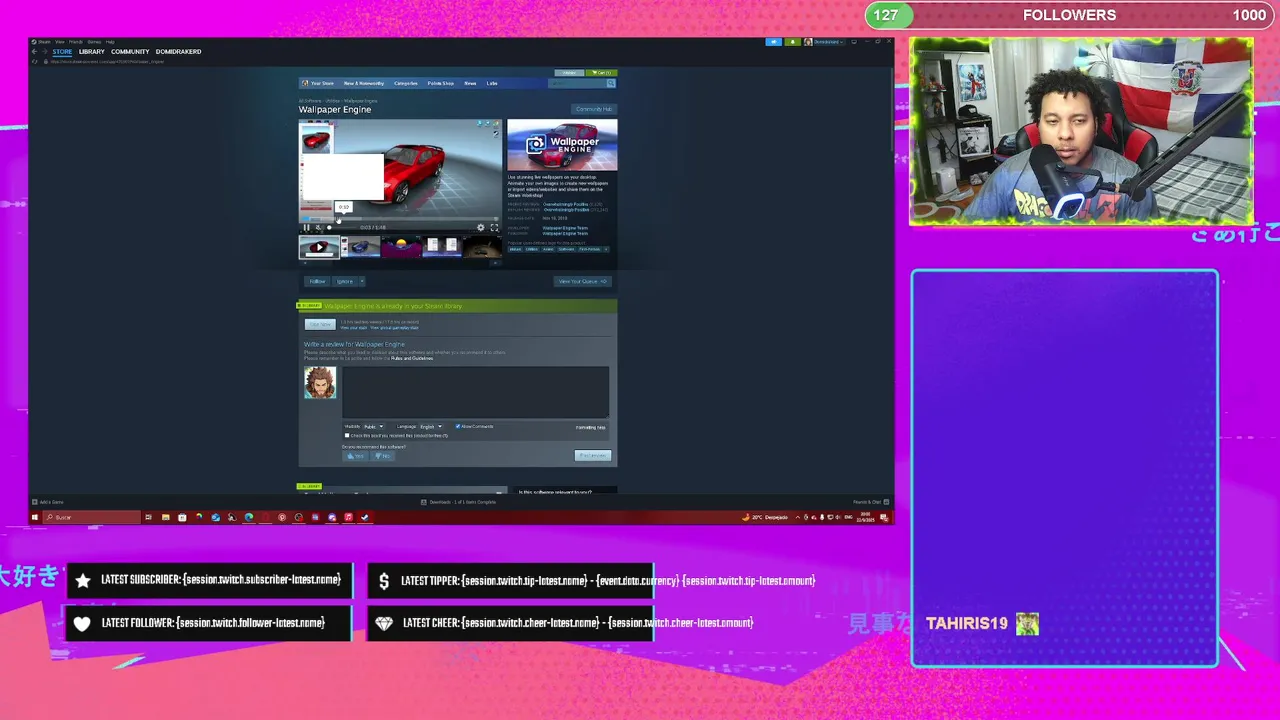This screenshot has height=720, width=1280.
Task: Open the Windows Start button
Action: [34, 517]
